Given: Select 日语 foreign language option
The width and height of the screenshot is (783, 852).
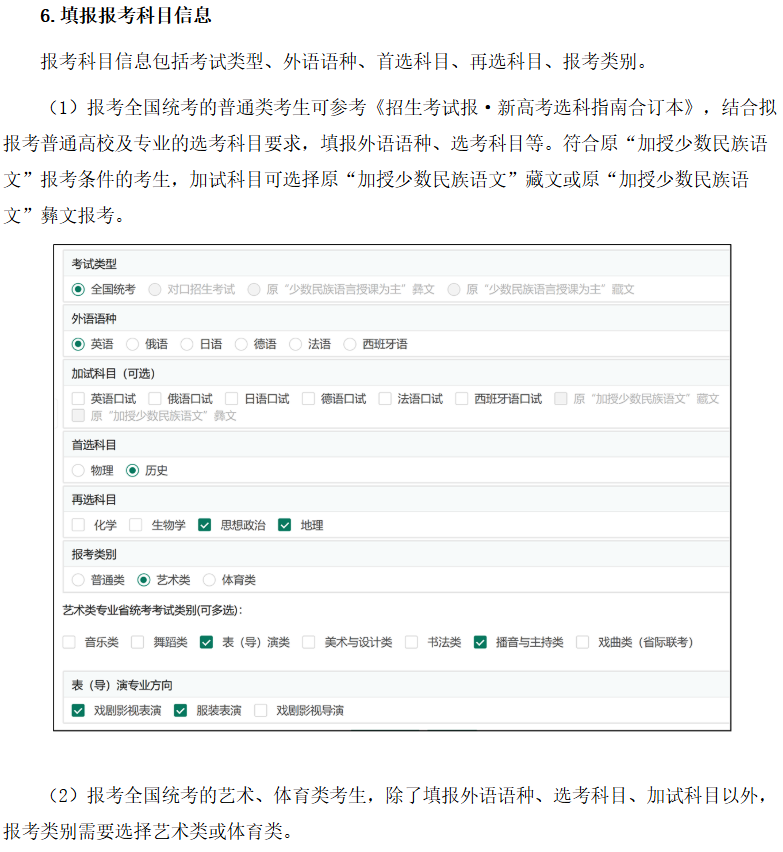Looking at the screenshot, I should [x=187, y=344].
